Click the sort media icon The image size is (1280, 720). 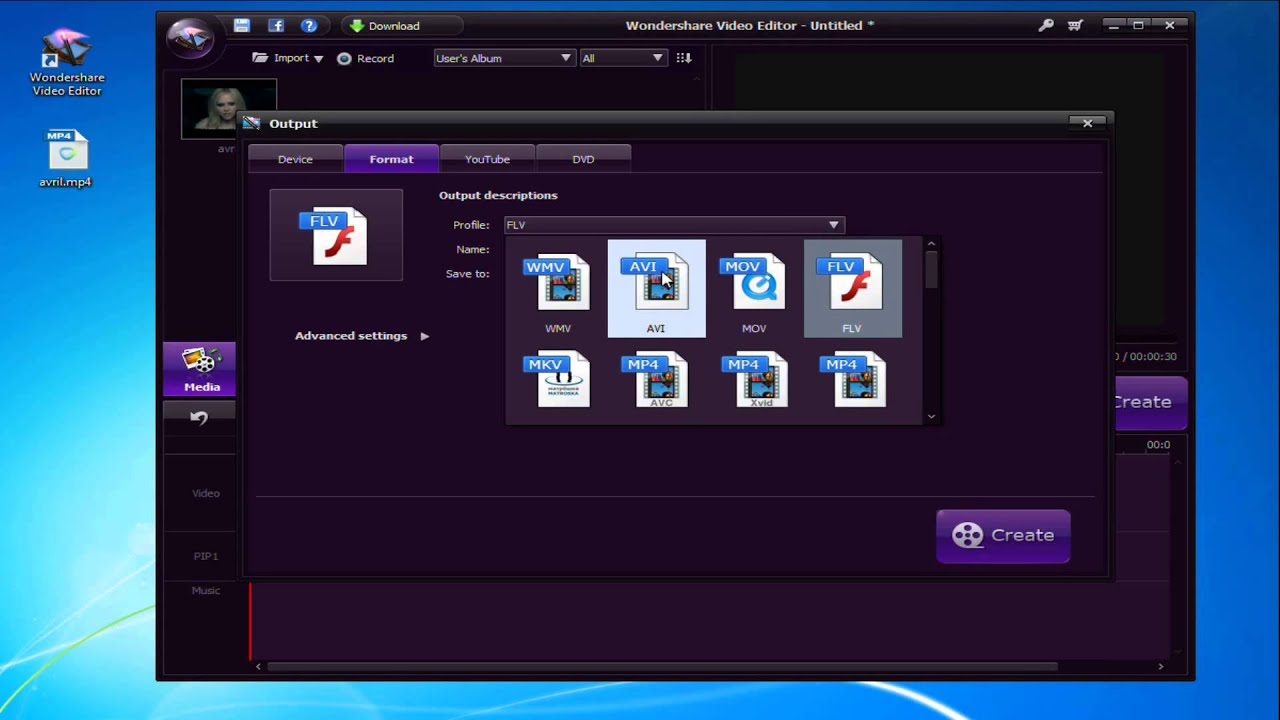[x=684, y=58]
